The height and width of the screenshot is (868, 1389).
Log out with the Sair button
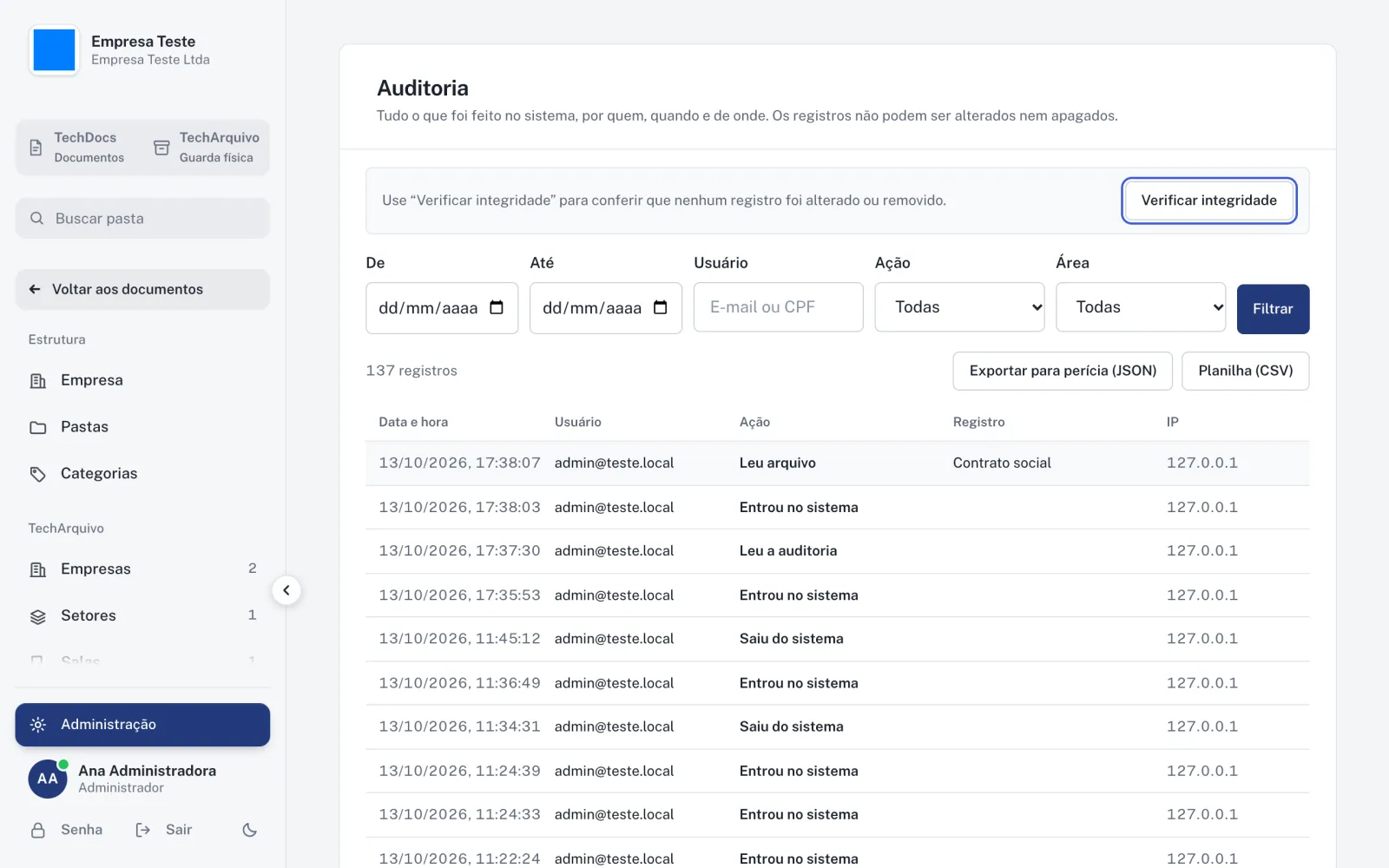(x=164, y=830)
